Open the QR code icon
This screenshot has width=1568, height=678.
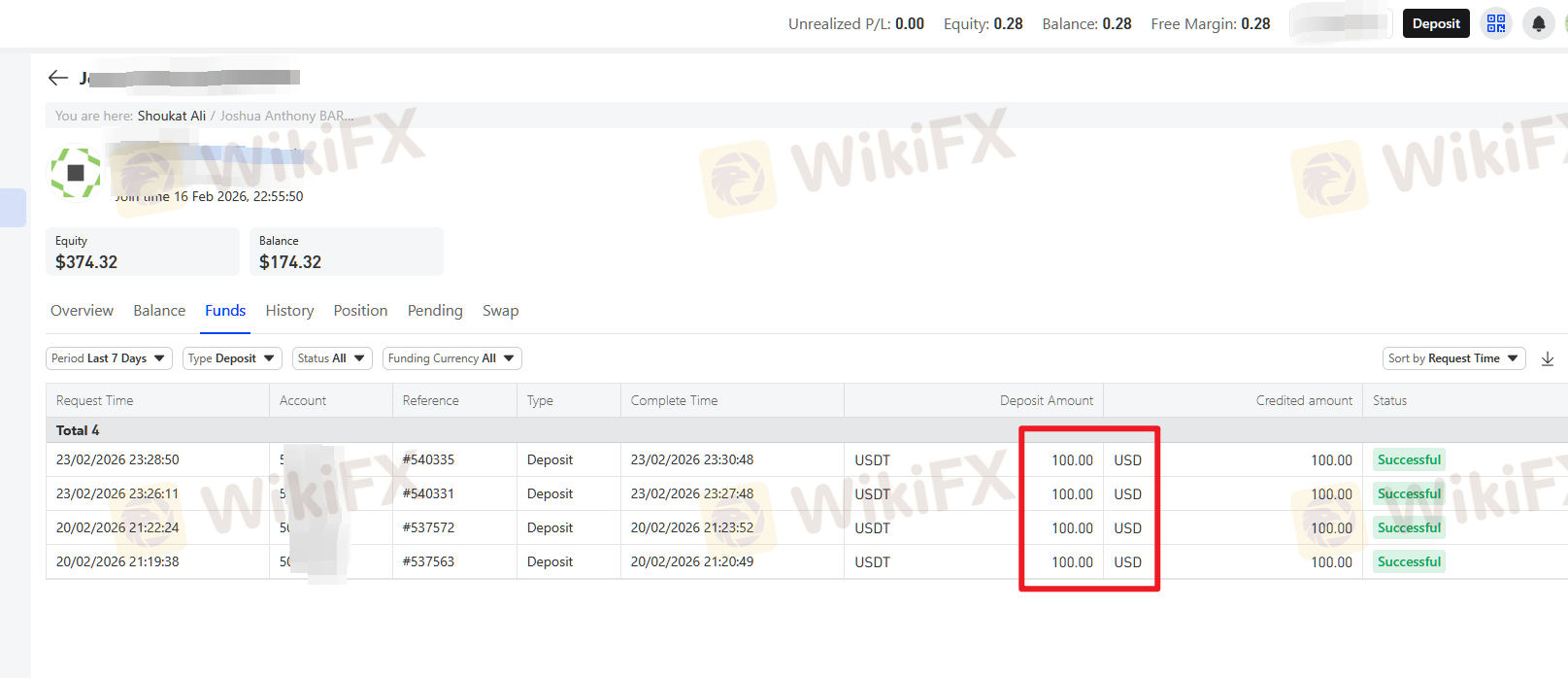pyautogui.click(x=1496, y=23)
